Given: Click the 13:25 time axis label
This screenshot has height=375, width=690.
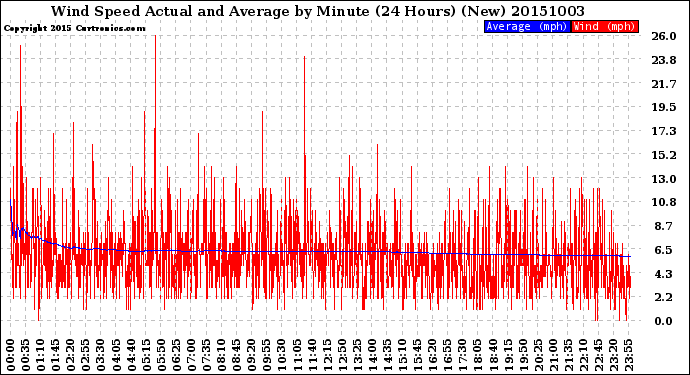Looking at the screenshot, I should pos(357,355).
